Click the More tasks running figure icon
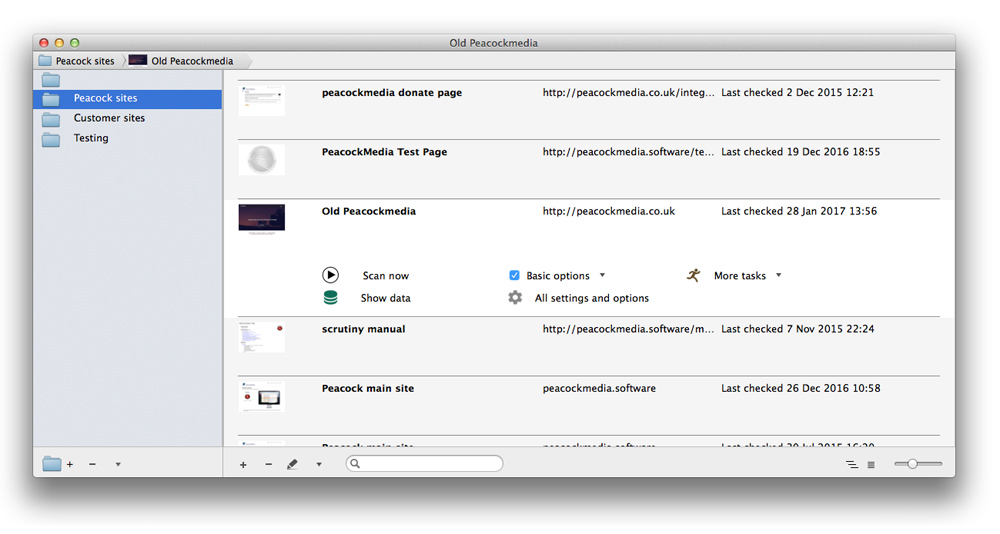The height and width of the screenshot is (534, 1000). pyautogui.click(x=693, y=275)
